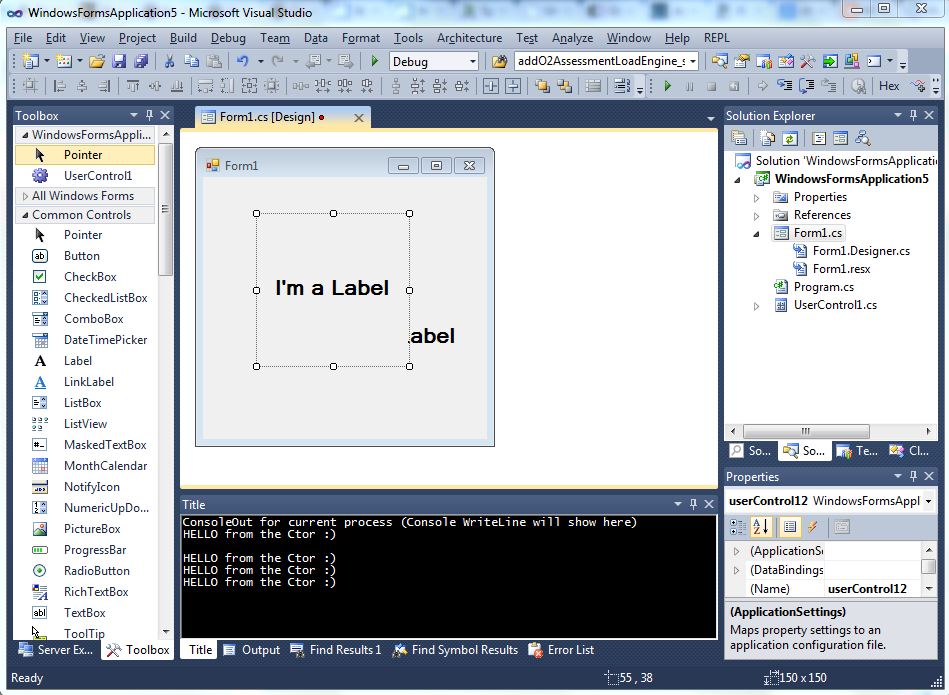Click Solution Explorer horizontal scrollbar
The height and width of the screenshot is (695, 949).
click(806, 432)
